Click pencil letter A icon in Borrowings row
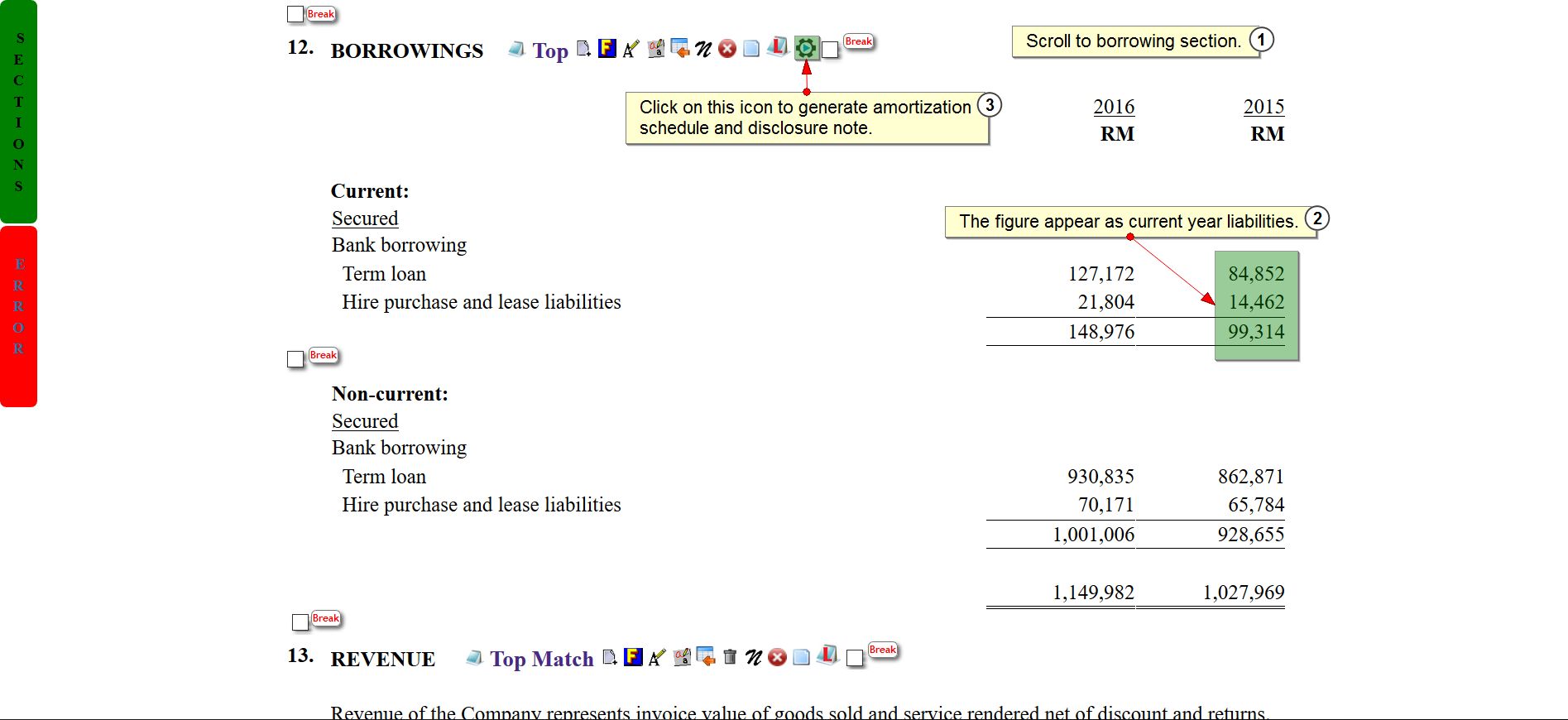The height and width of the screenshot is (720, 1568). pos(631,50)
